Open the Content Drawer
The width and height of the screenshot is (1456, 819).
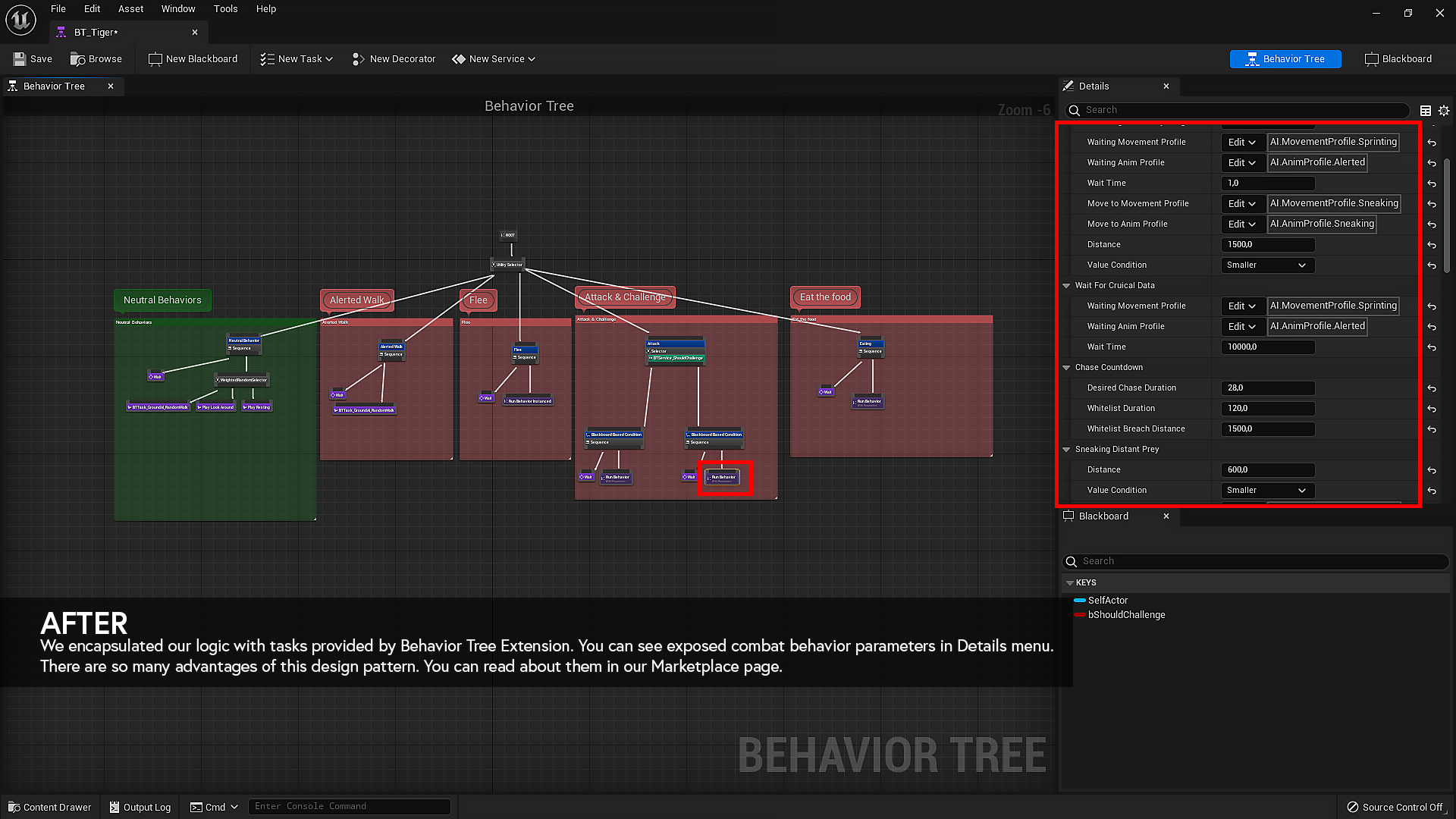50,807
